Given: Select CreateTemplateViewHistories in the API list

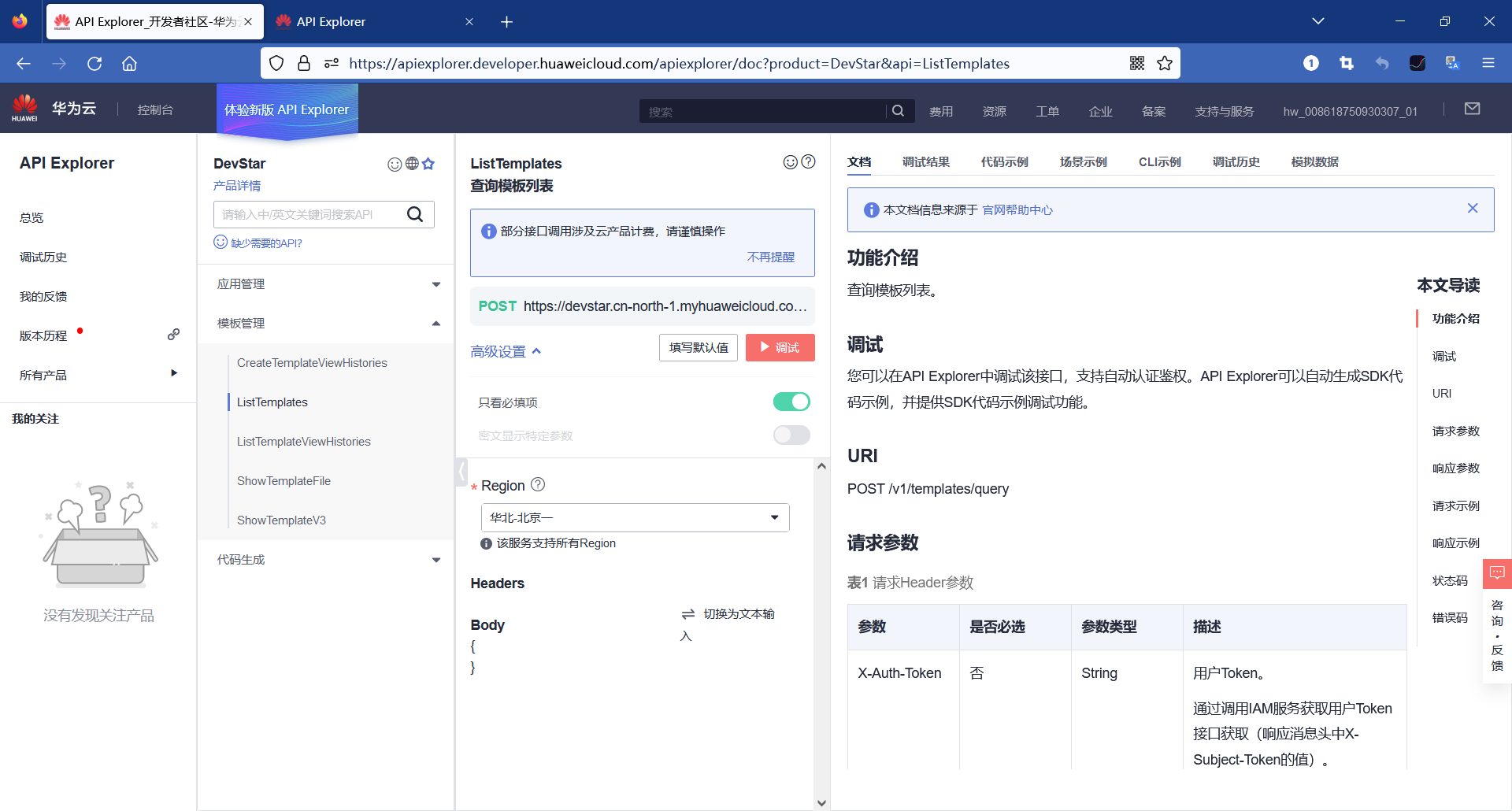Looking at the screenshot, I should 312,363.
